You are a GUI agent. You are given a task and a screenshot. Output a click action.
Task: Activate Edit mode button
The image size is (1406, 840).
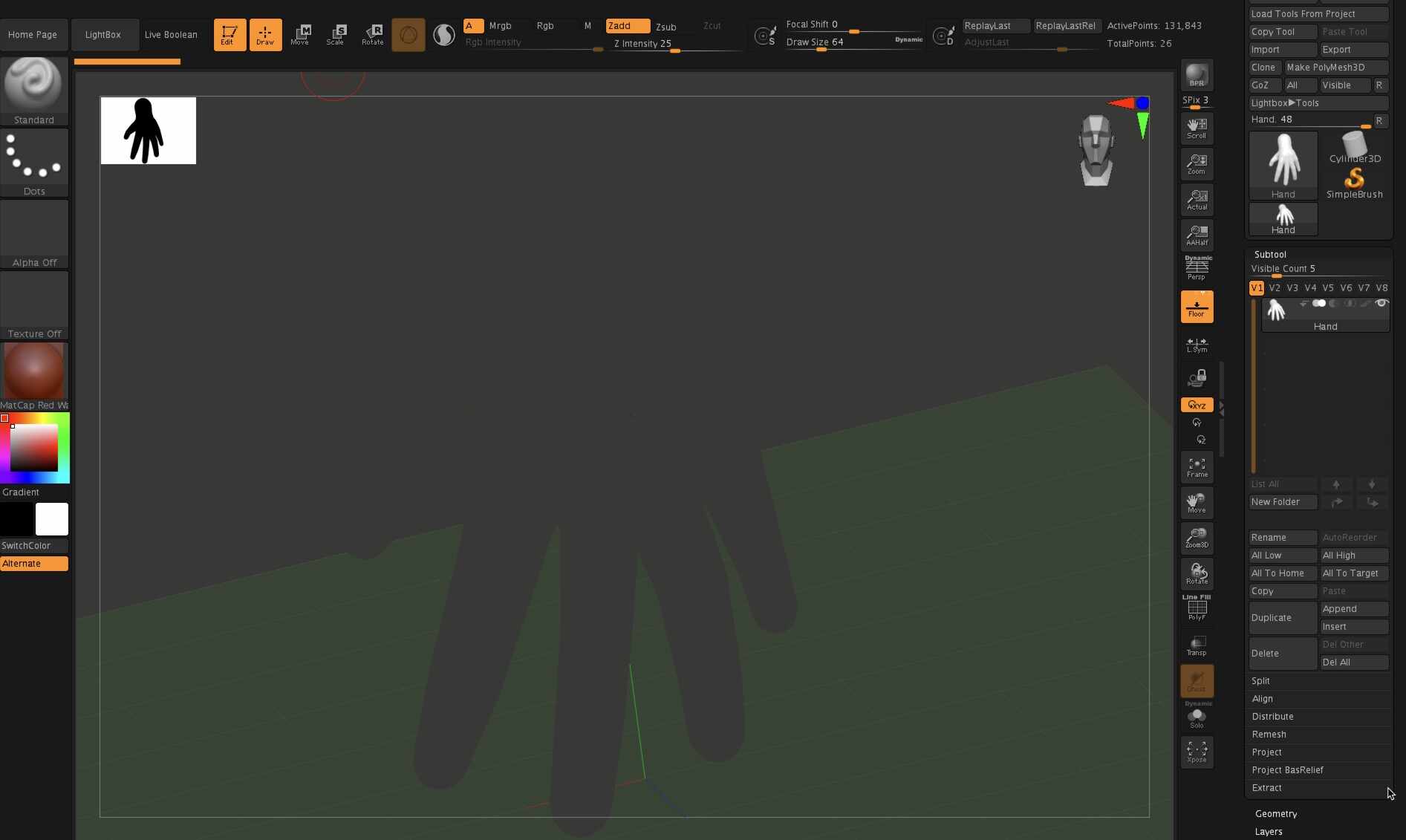pos(230,35)
